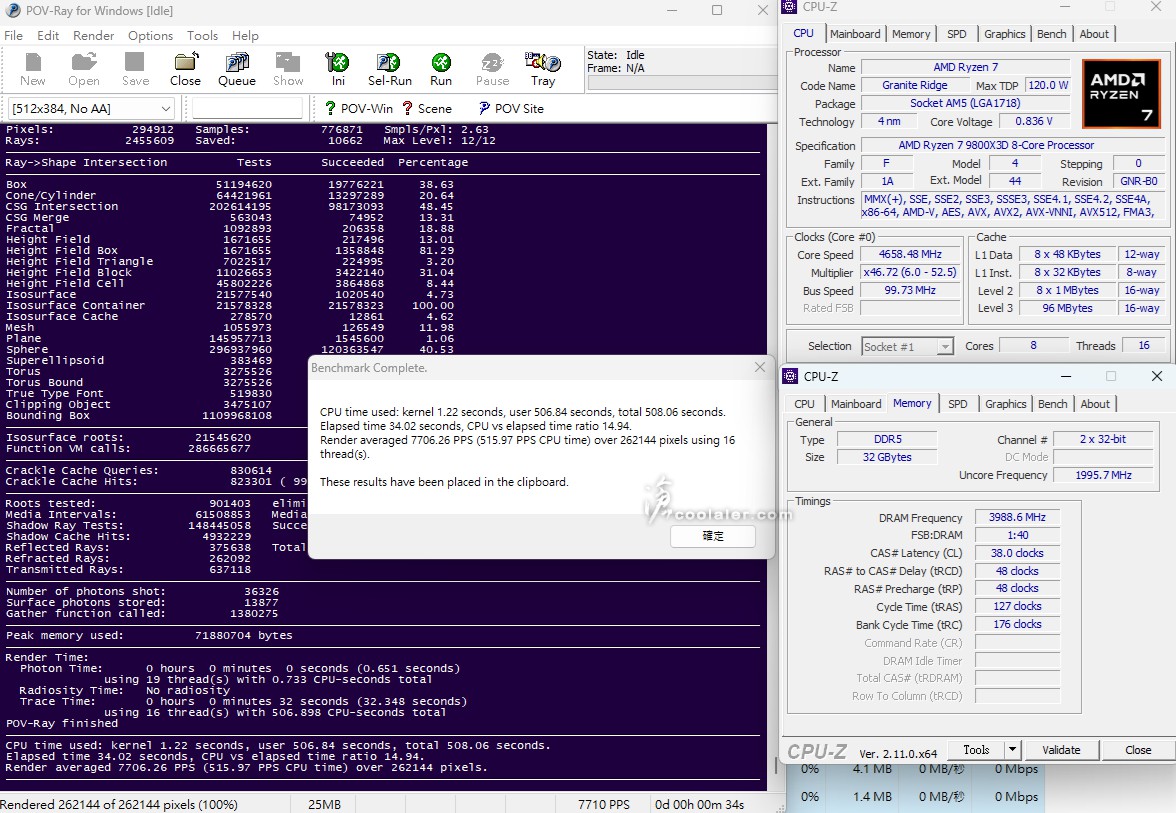Click the Show render window icon
This screenshot has height=813, width=1176.
[288, 70]
